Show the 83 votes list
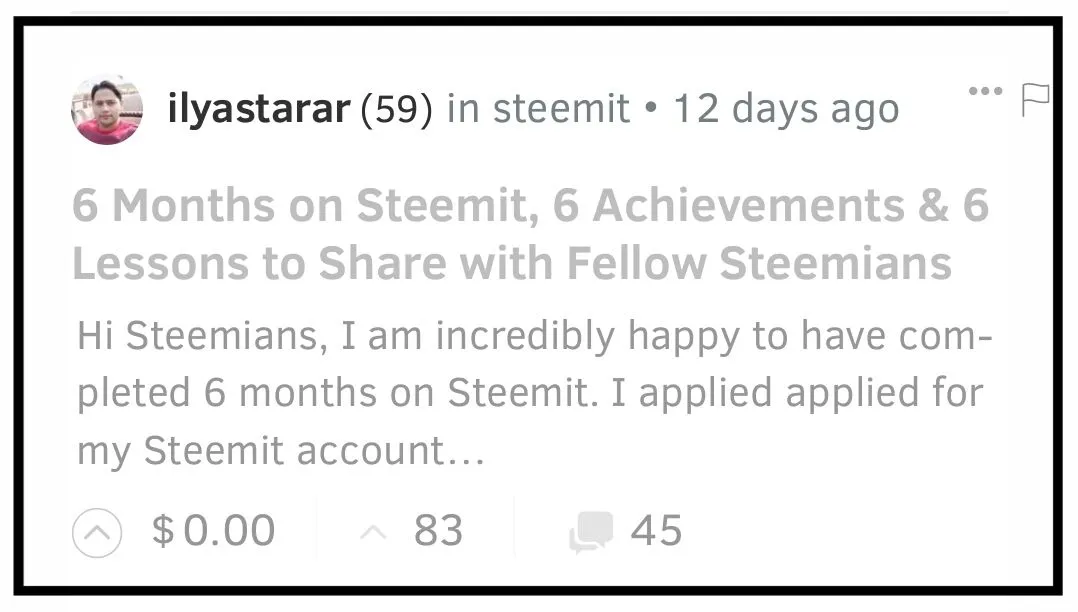This screenshot has width=1078, height=612. coord(438,531)
